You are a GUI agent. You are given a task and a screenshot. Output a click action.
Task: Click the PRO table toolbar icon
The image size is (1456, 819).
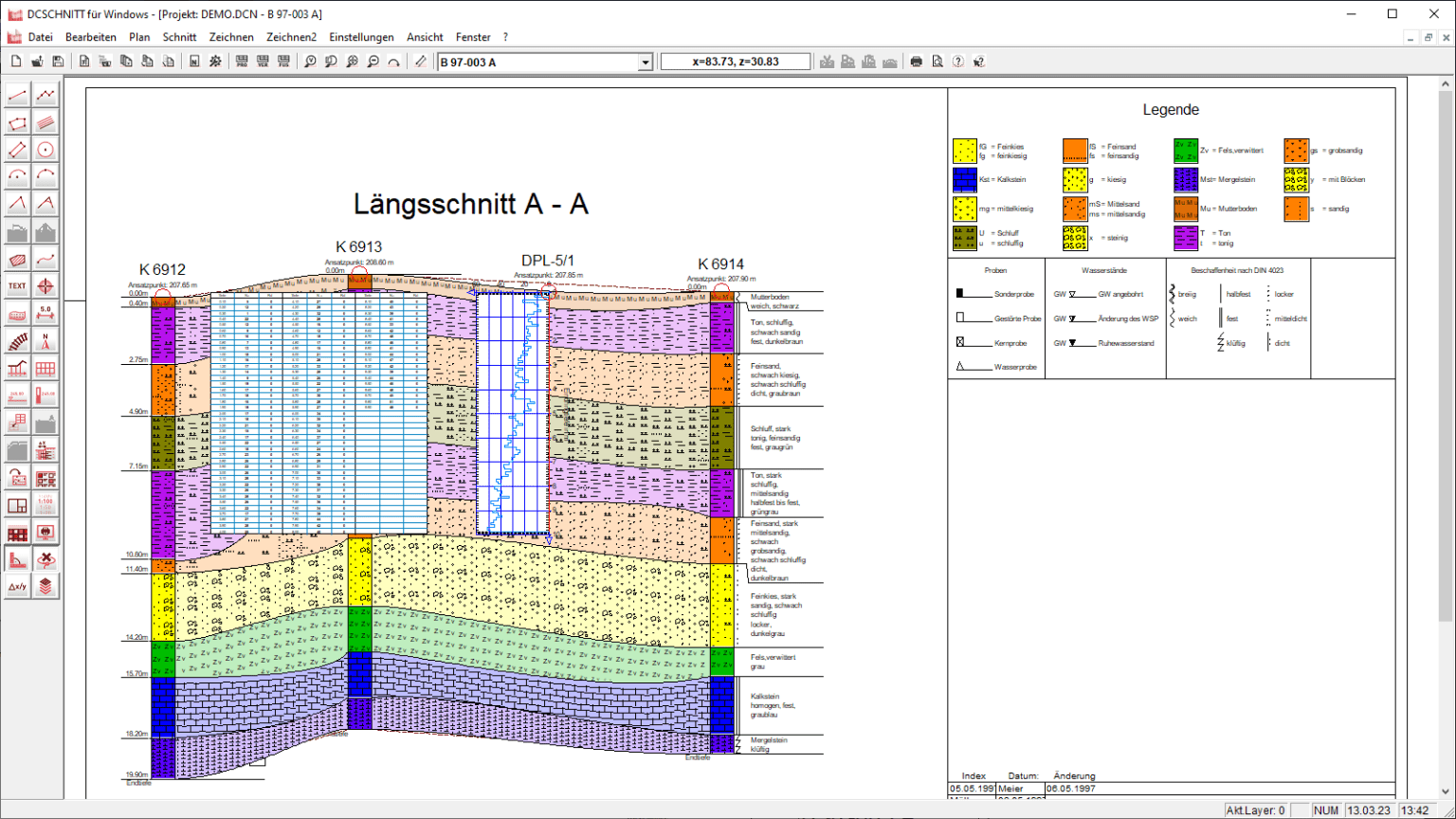pyautogui.click(x=242, y=62)
